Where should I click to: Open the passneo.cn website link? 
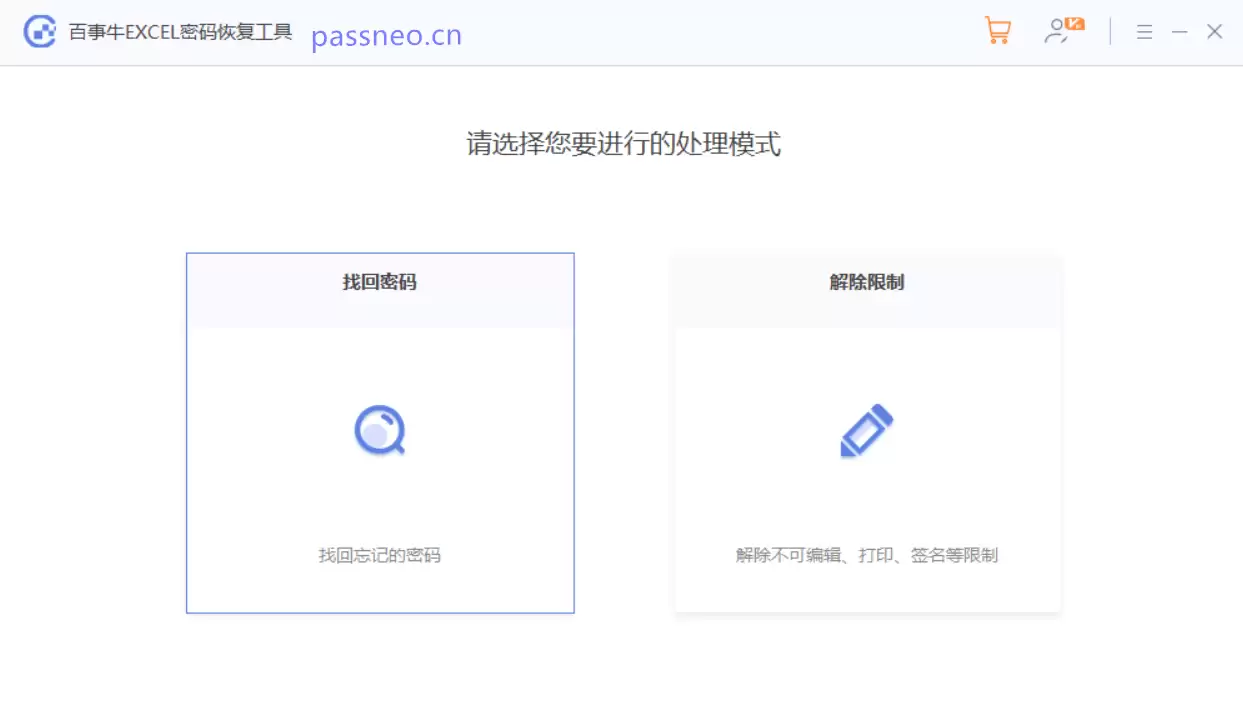coord(386,36)
